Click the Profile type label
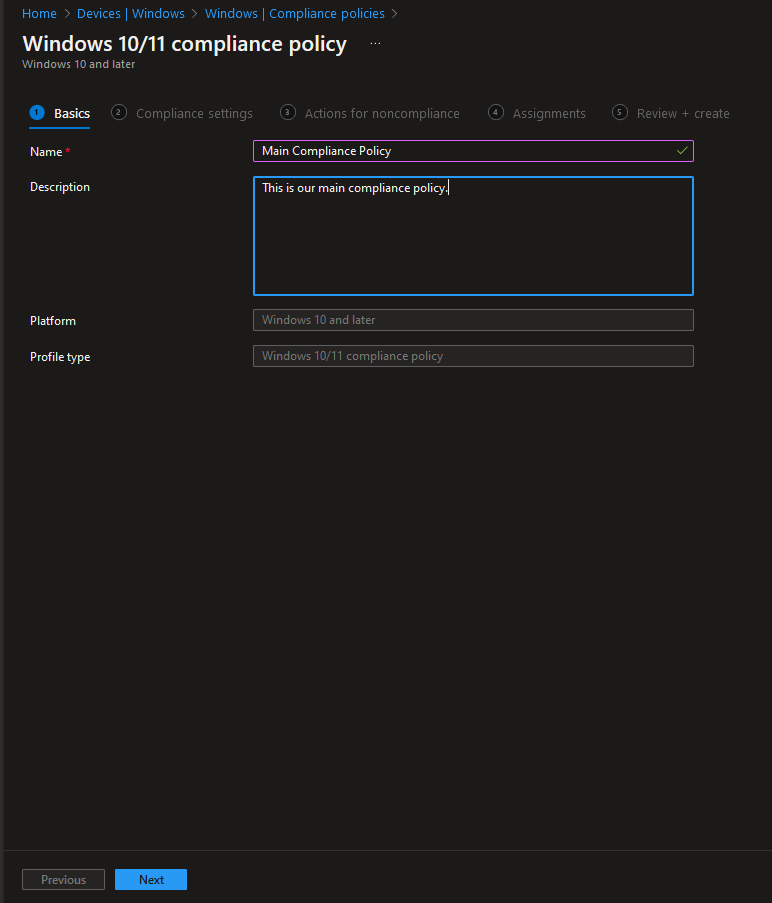Screen dimensions: 772x903 click(x=60, y=357)
